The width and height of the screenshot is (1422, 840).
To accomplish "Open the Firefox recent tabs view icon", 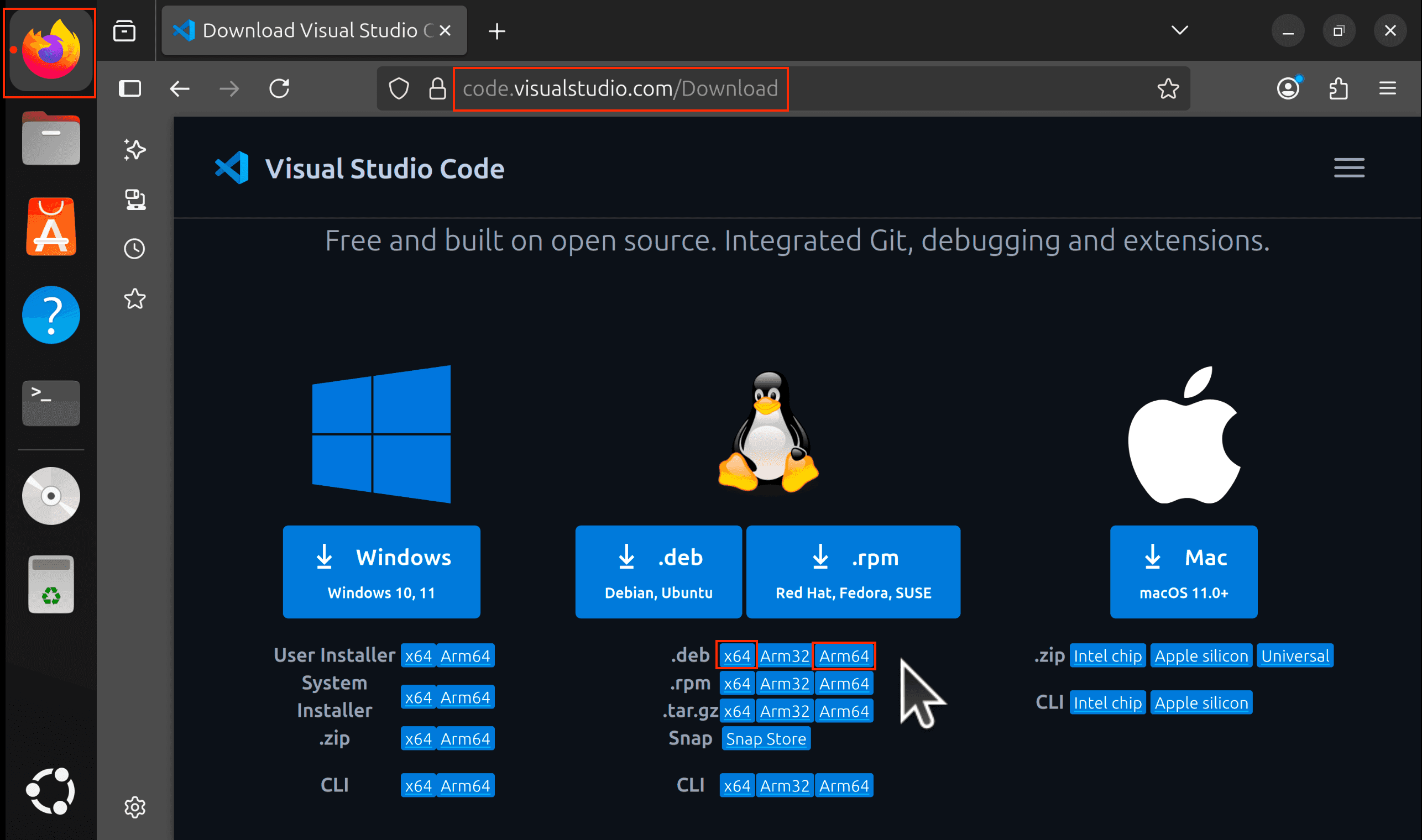I will coord(124,30).
